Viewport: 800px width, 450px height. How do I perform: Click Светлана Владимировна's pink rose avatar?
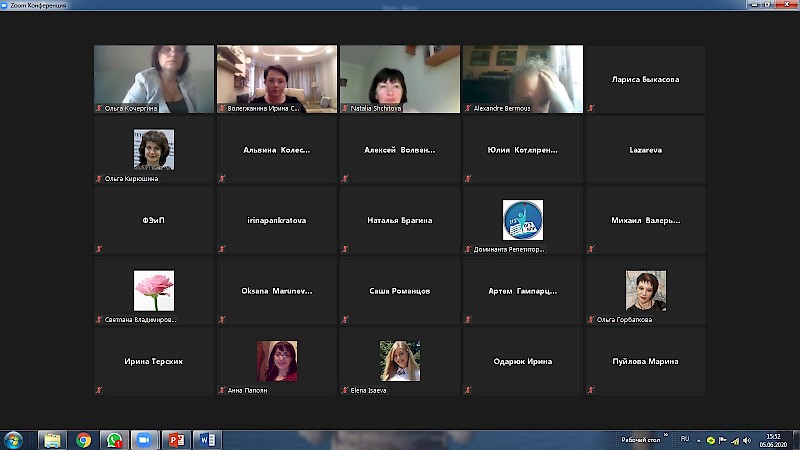point(154,290)
